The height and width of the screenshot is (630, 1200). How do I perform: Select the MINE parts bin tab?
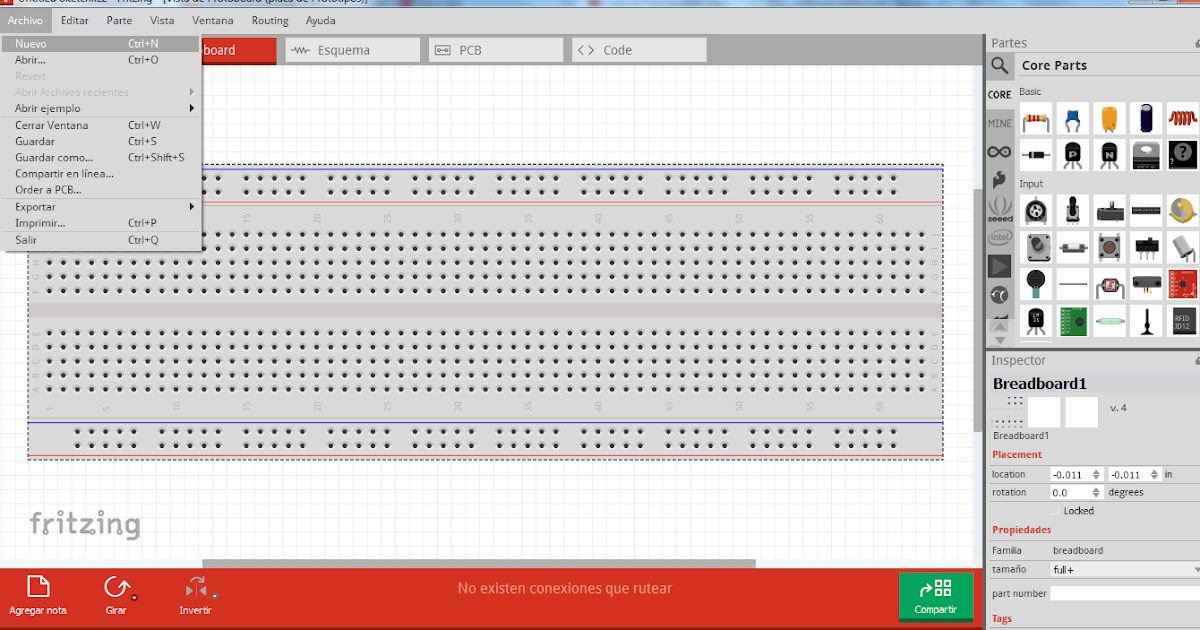coord(1000,123)
